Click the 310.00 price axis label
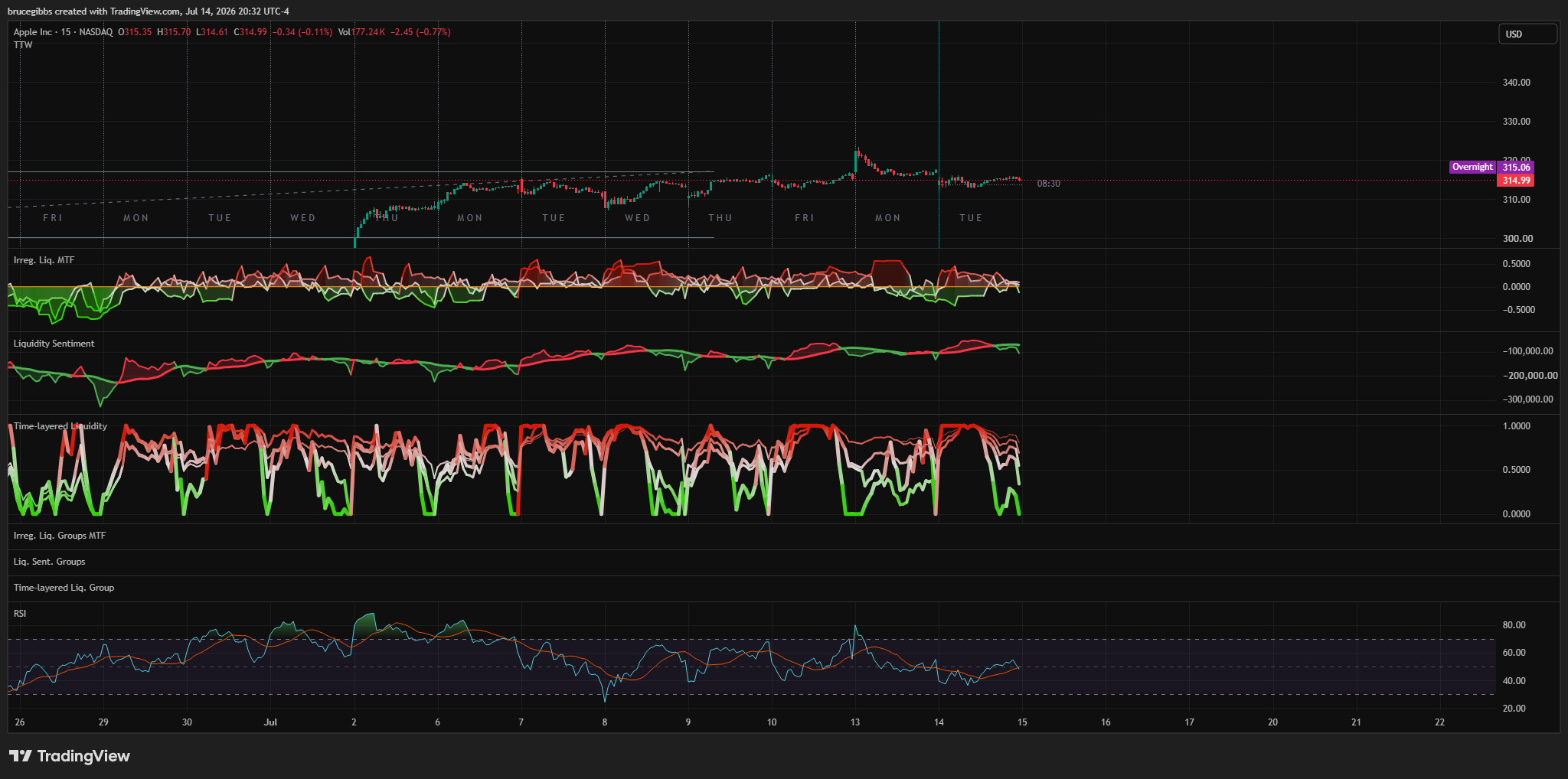The width and height of the screenshot is (1568, 779). point(1517,200)
